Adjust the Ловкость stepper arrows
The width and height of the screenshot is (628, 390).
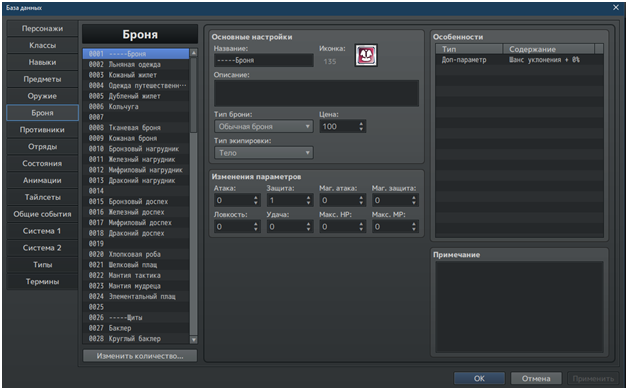pos(256,227)
